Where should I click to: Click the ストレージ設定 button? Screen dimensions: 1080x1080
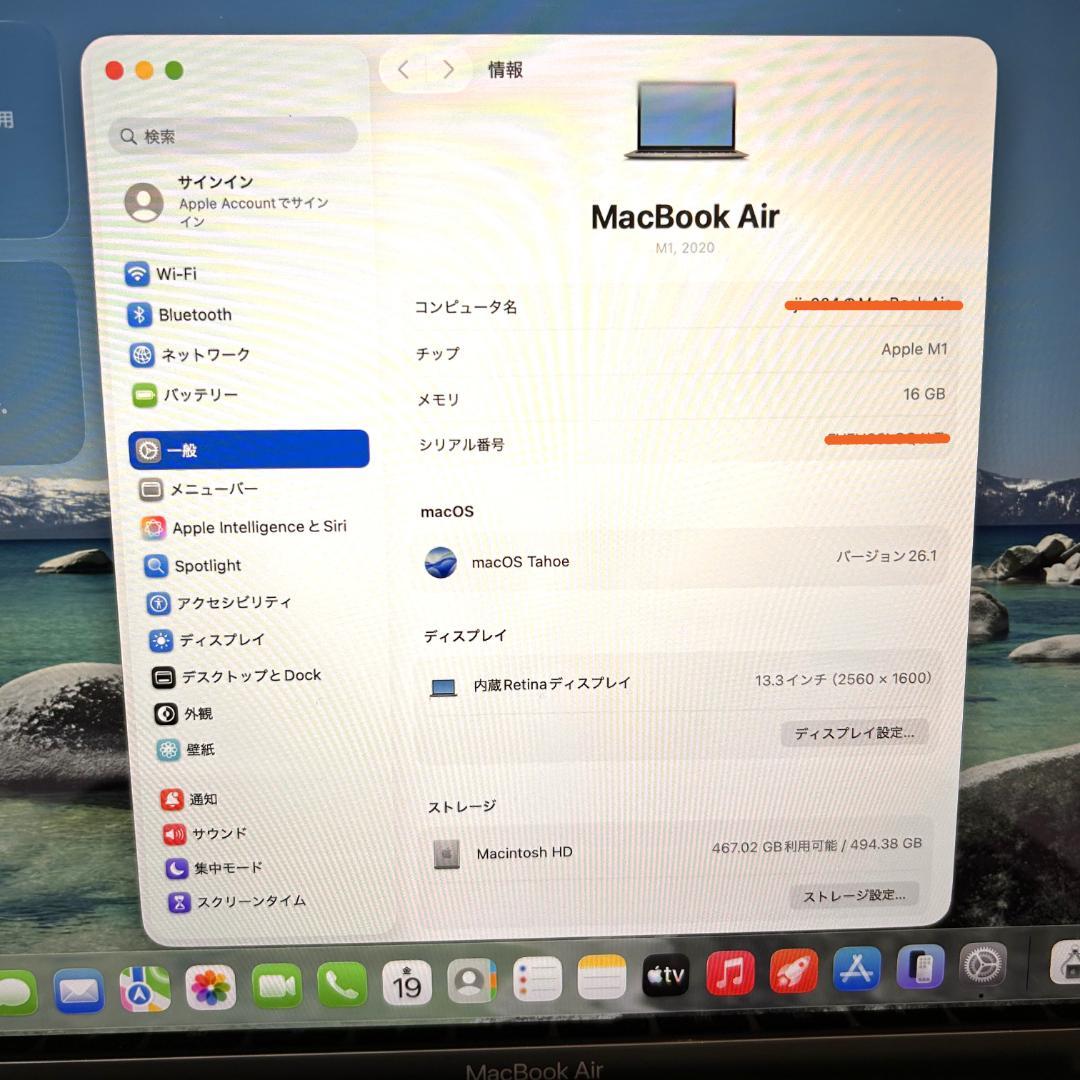tap(854, 895)
